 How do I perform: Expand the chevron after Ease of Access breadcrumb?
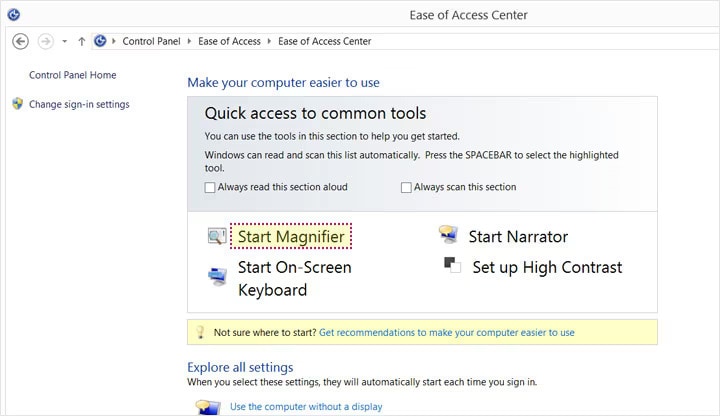point(269,41)
